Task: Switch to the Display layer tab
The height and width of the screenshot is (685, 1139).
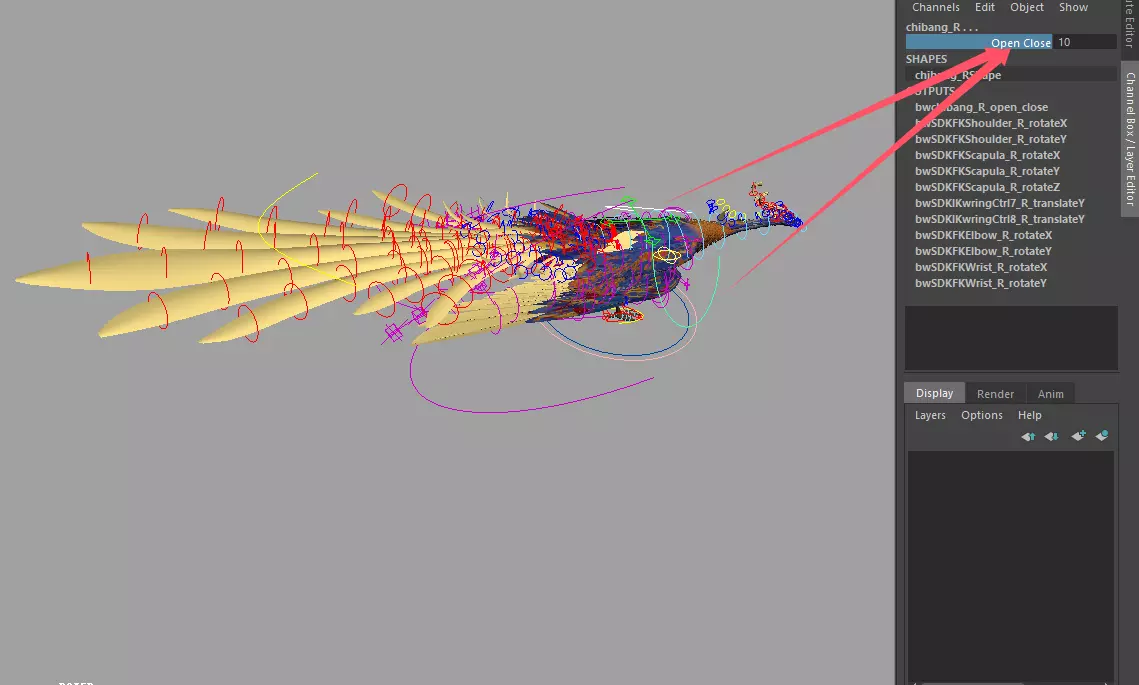Action: (x=934, y=393)
